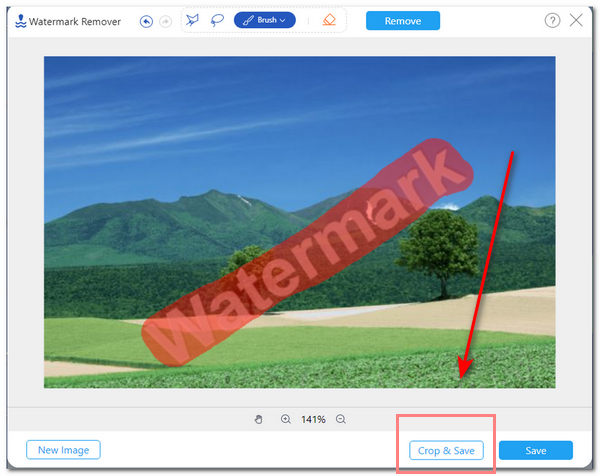This screenshot has width=600, height=476.
Task: Open help with the question mark icon
Action: [x=552, y=20]
